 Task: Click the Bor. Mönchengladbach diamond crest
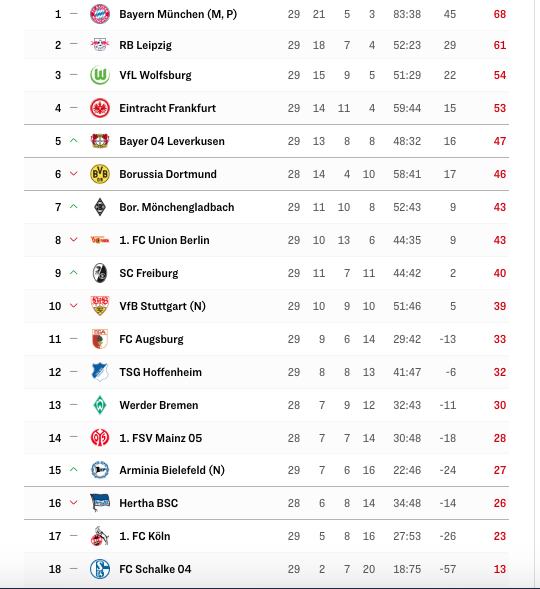click(x=100, y=207)
